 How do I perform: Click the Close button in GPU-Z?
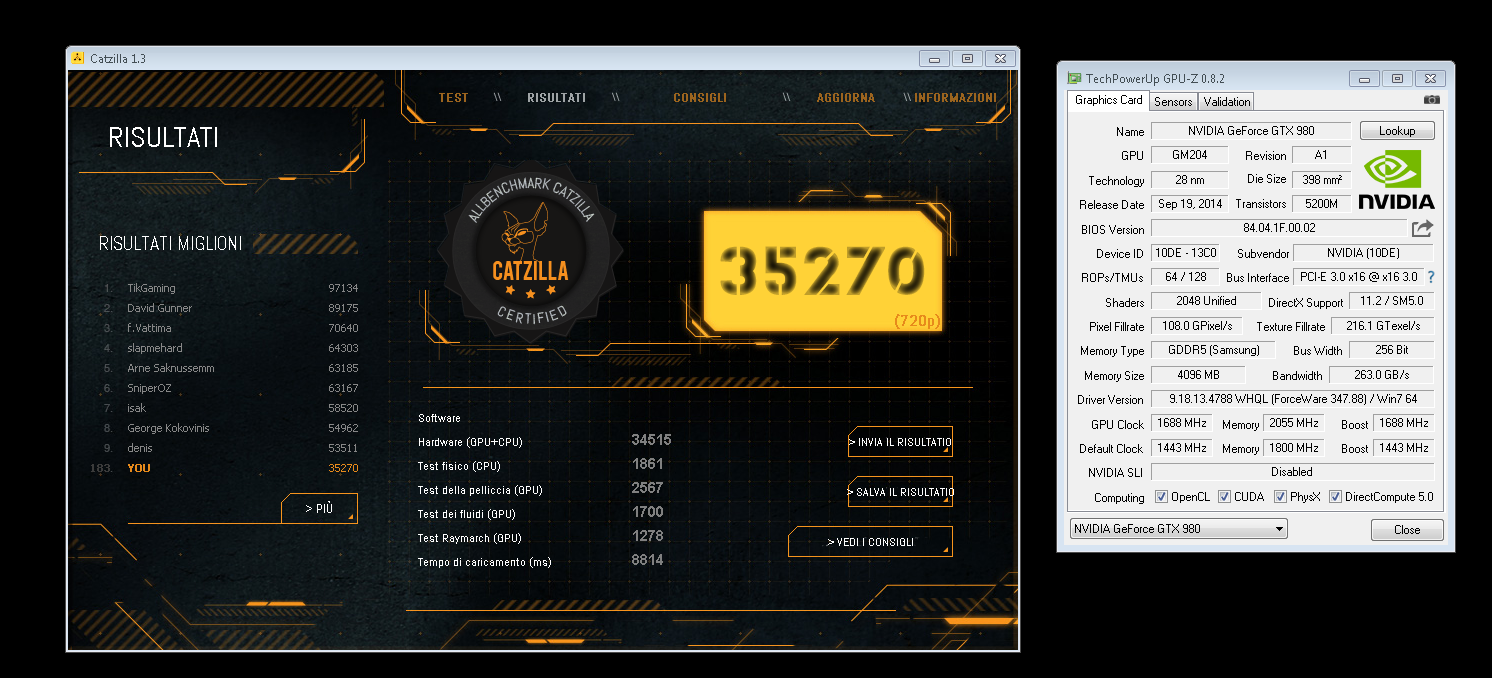coord(1407,530)
